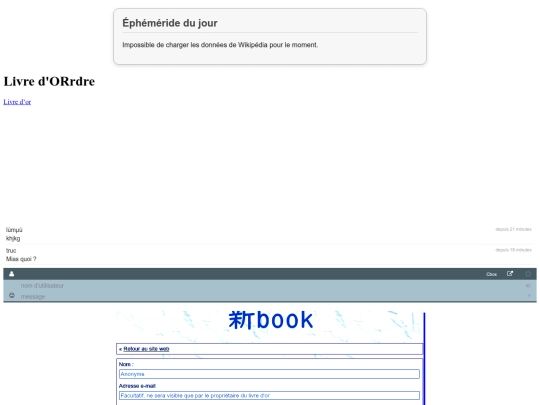This screenshot has width=540, height=405.
Task: Open the "Livre d'or" link
Action: click(17, 102)
